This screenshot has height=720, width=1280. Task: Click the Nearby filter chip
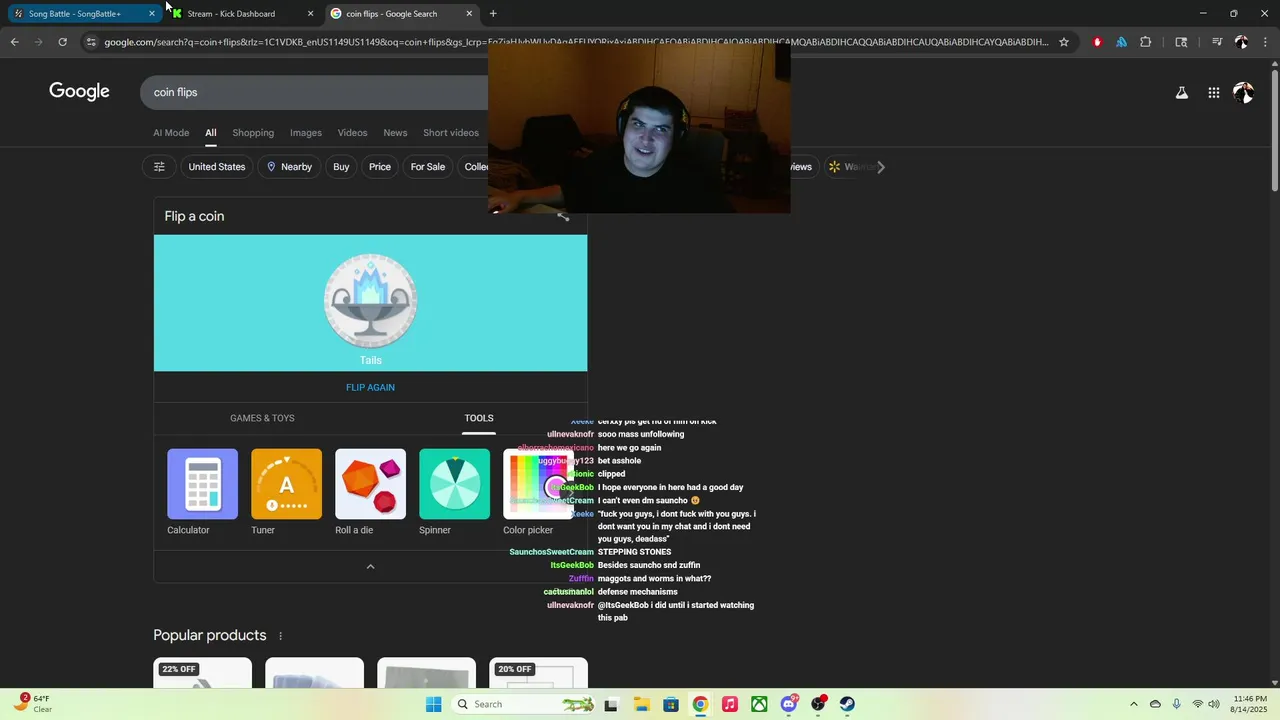point(288,167)
